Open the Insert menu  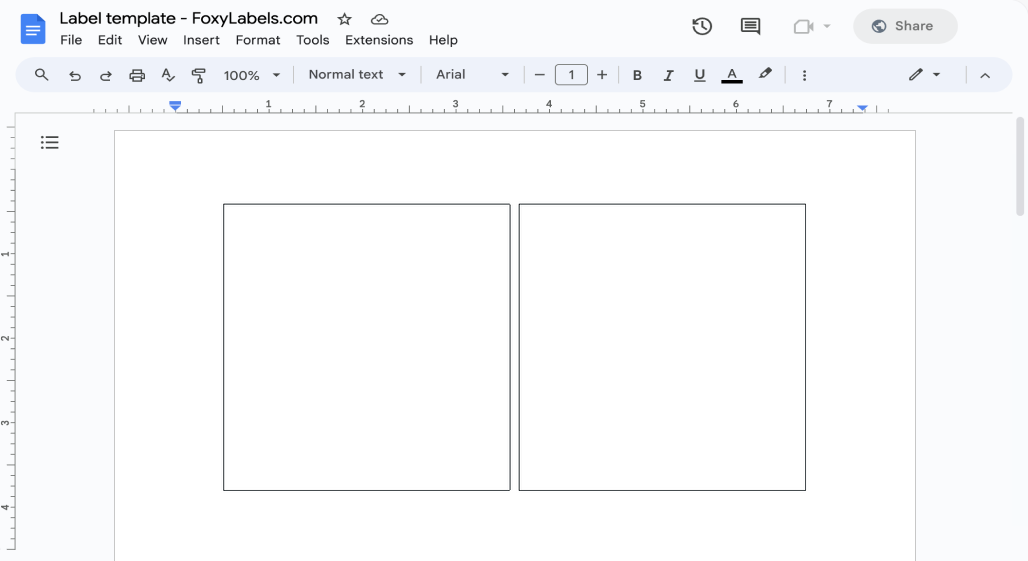[201, 40]
